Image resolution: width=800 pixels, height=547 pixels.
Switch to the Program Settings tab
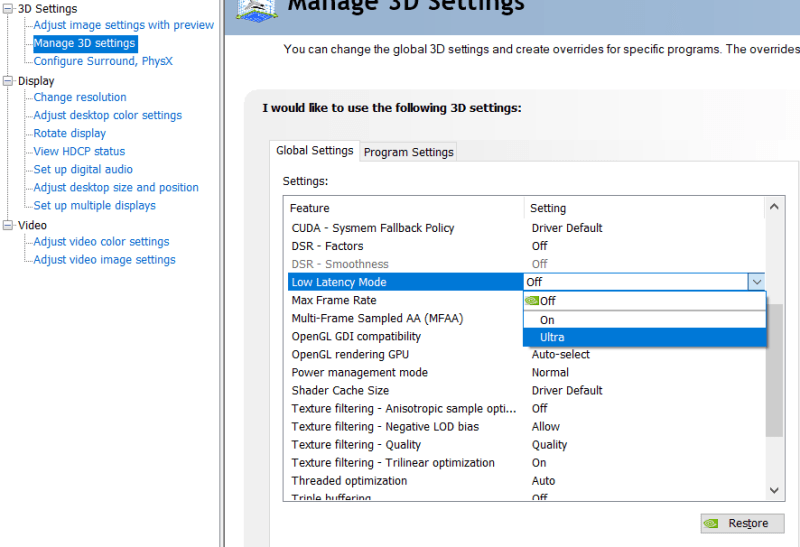[409, 152]
